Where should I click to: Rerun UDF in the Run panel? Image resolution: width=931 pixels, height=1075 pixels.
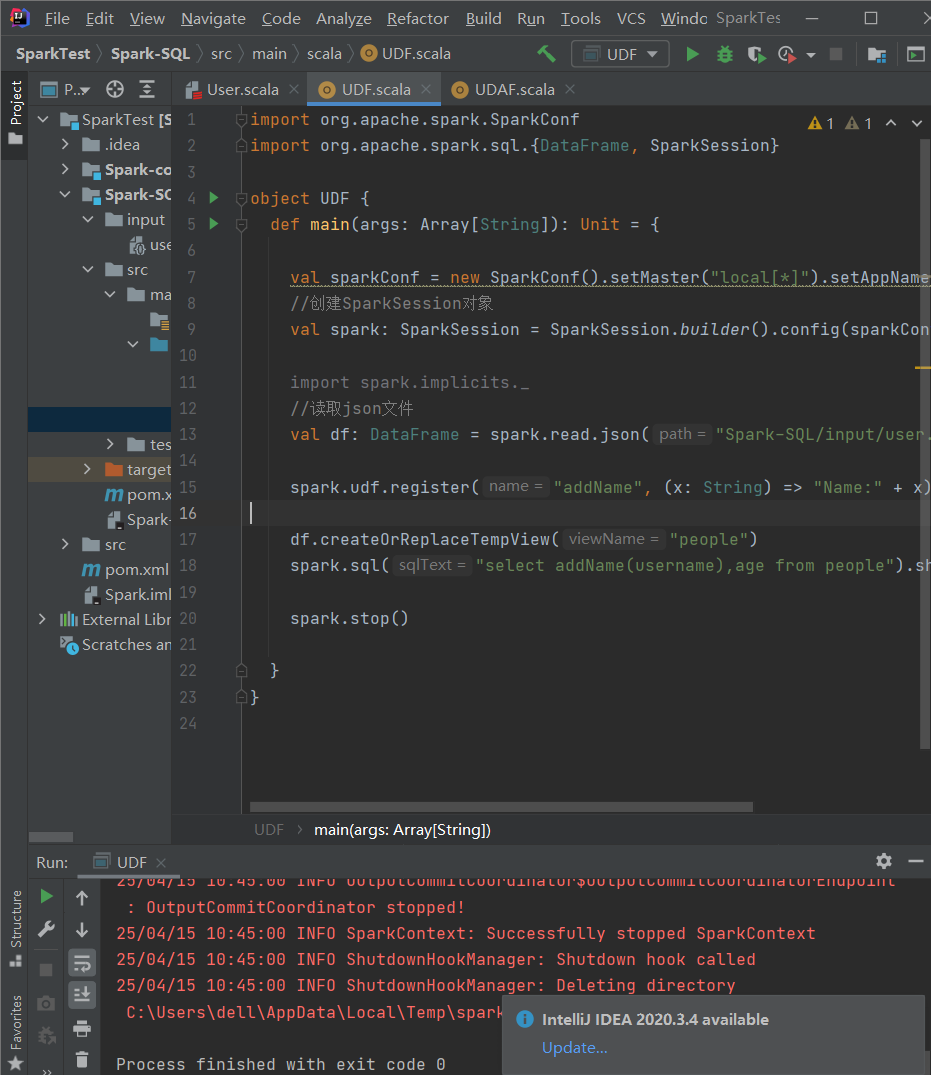[46, 896]
